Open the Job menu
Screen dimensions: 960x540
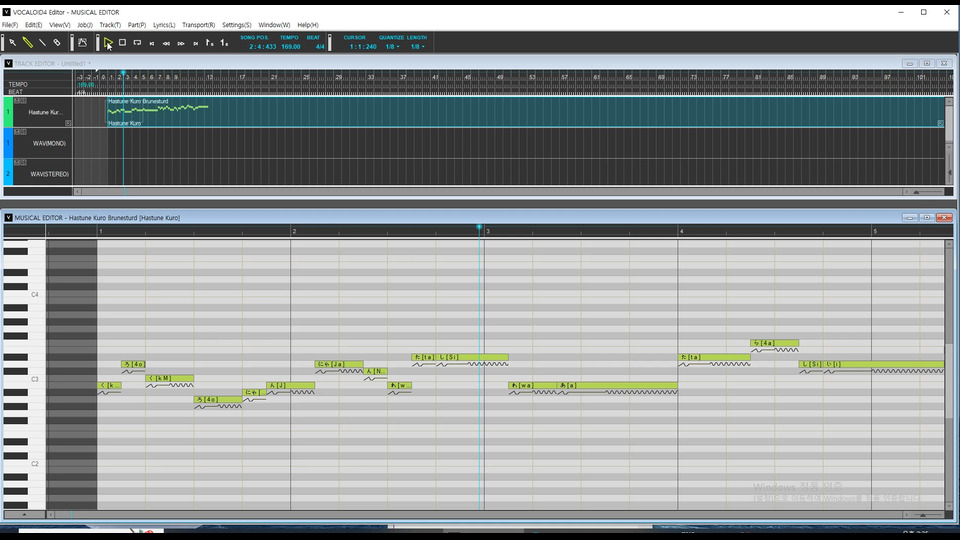pyautogui.click(x=84, y=25)
